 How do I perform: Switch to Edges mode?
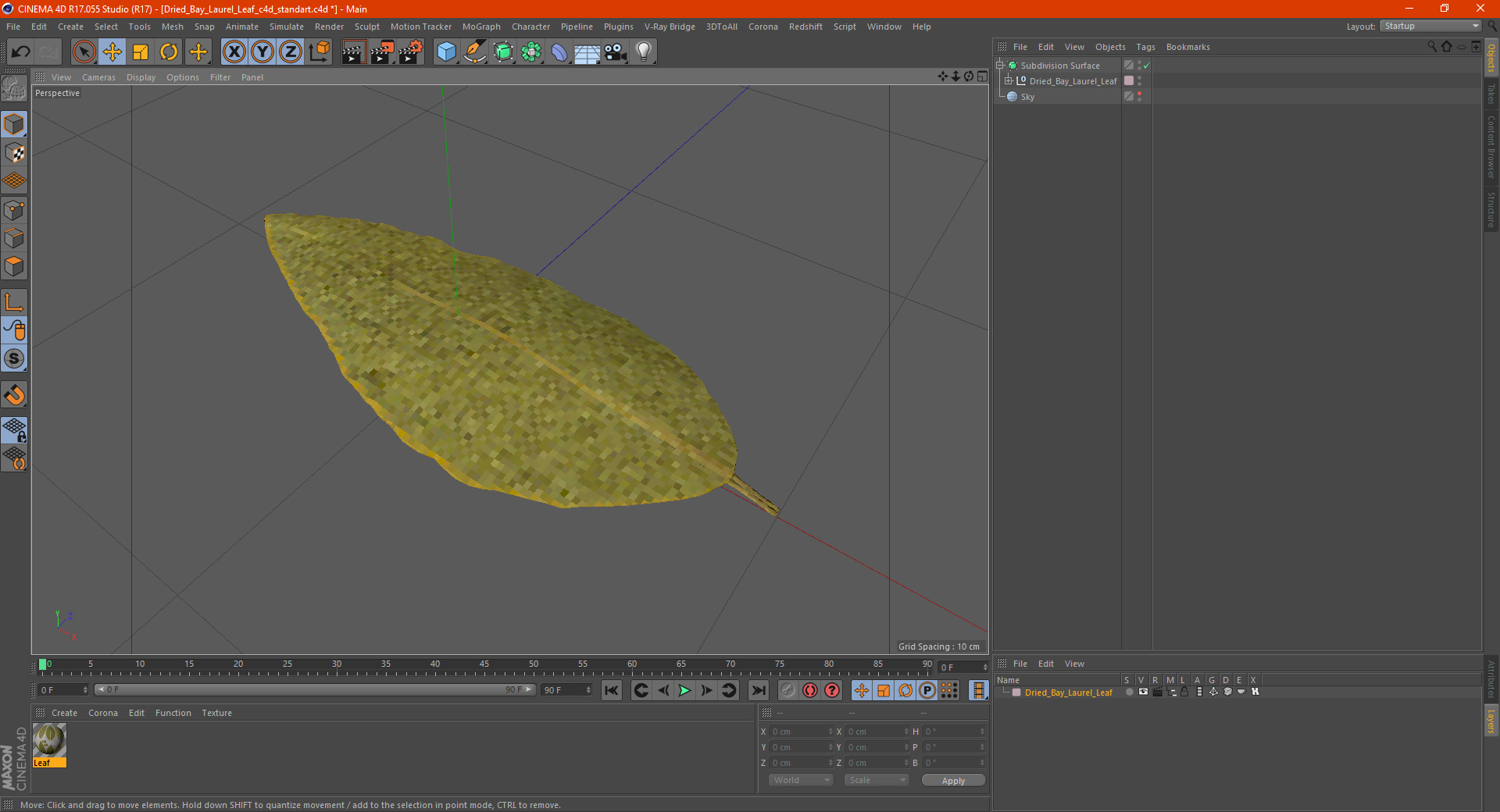point(14,238)
